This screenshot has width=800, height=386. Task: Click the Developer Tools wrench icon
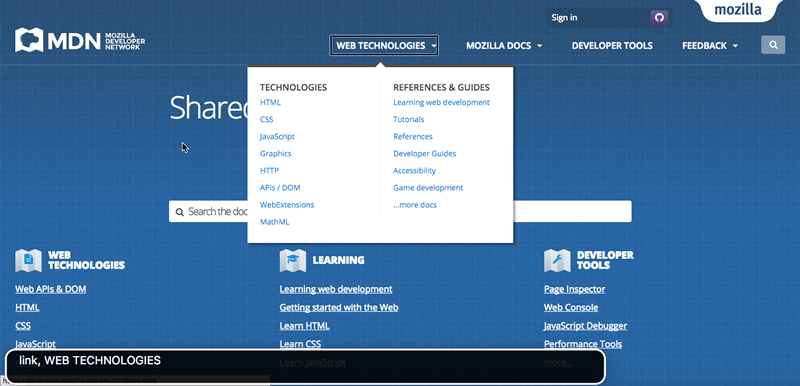point(557,260)
